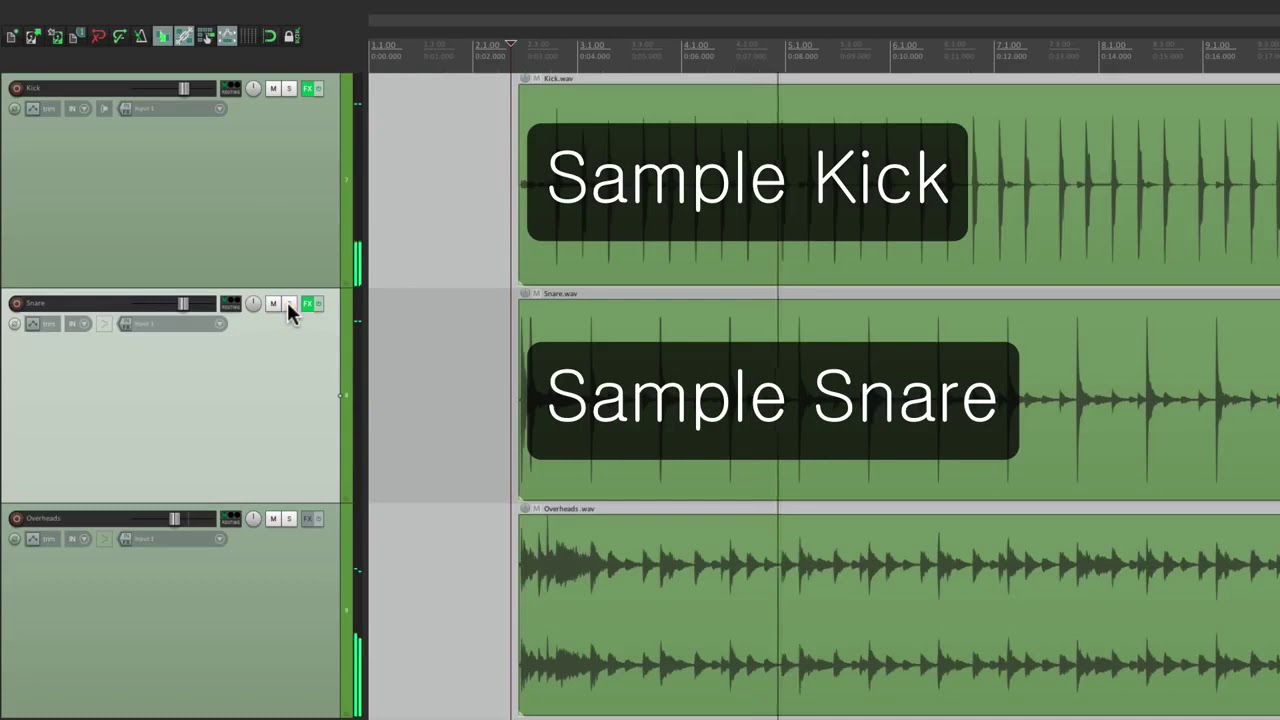Click the Overheads track volume fader handle
This screenshot has width=1280, height=720.
point(175,518)
